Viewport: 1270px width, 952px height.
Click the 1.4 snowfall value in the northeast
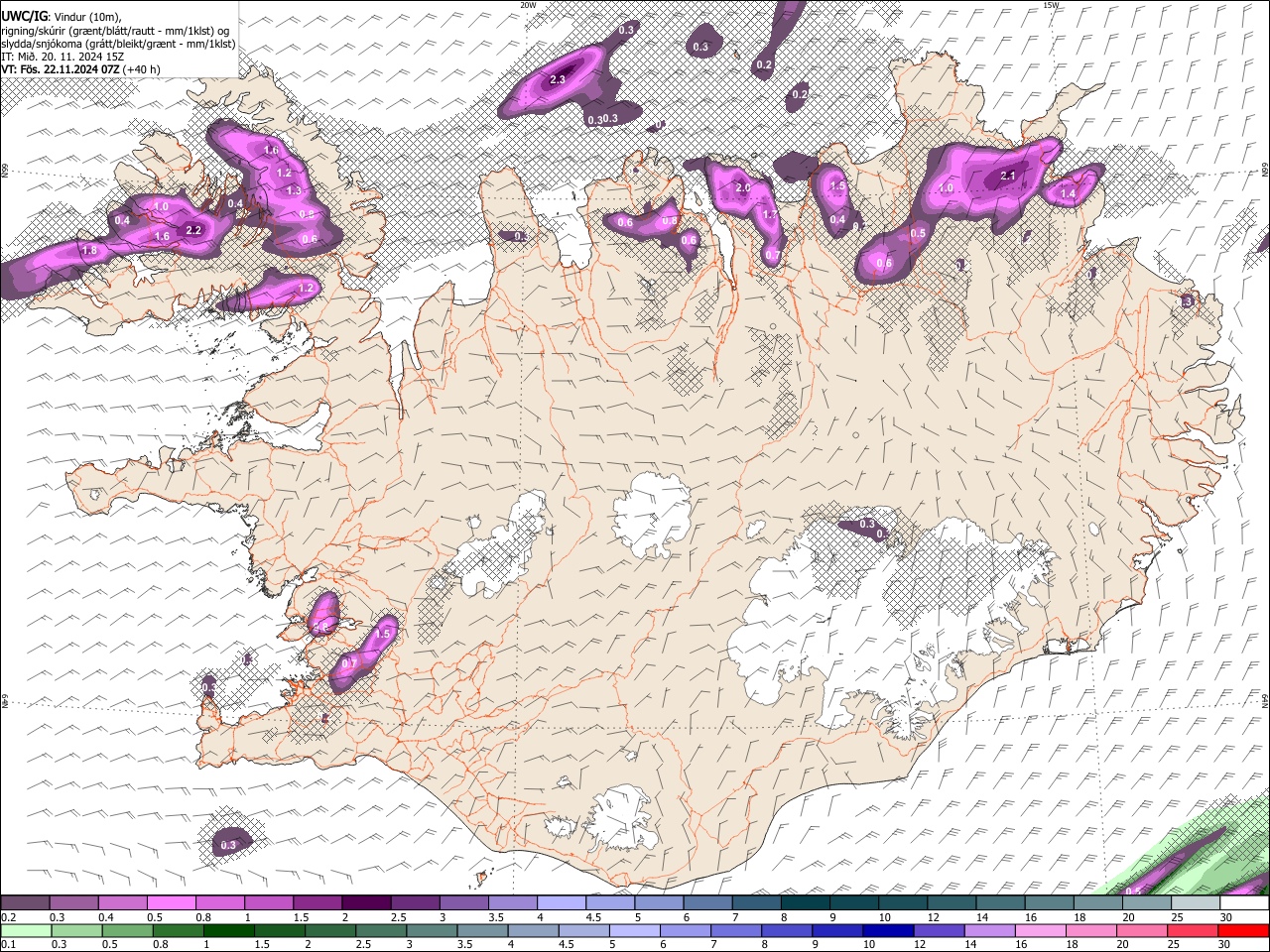coord(1069,194)
